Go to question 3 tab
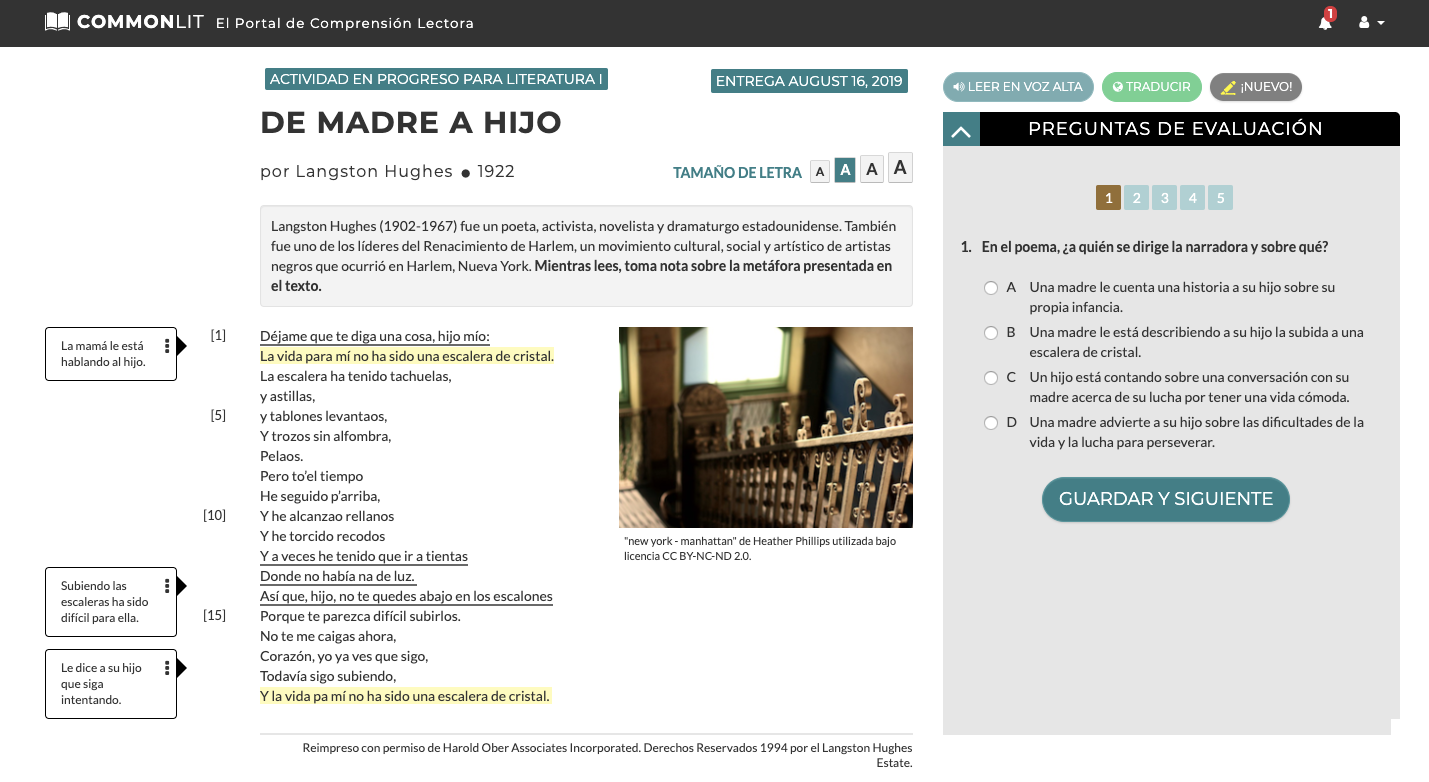 tap(1164, 198)
